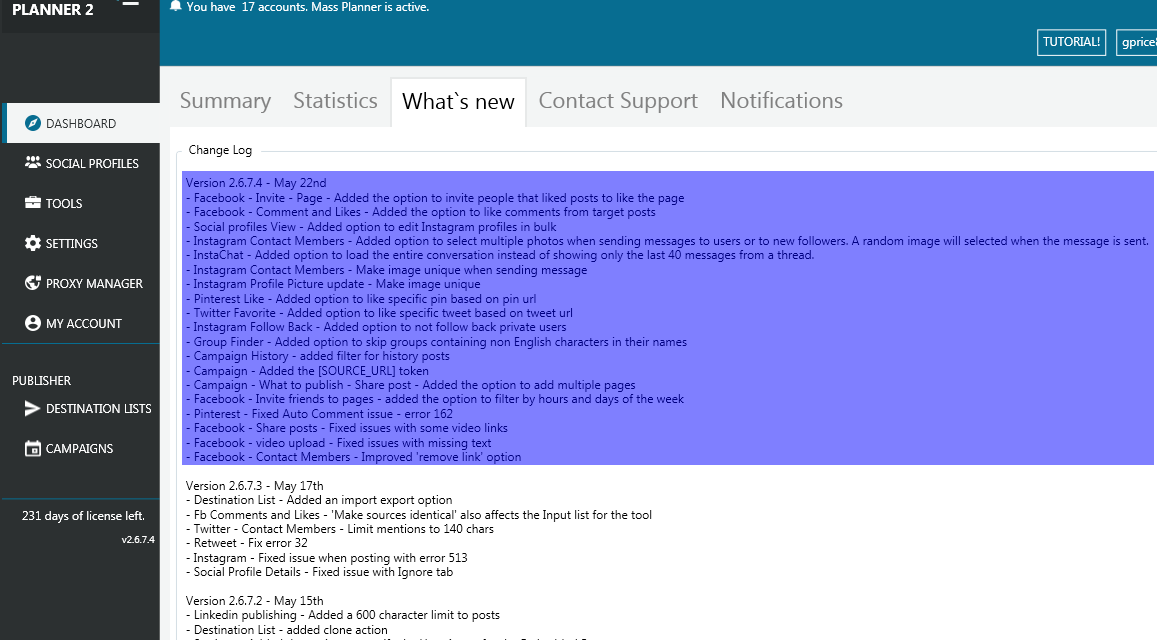Collapse the sidebar with the hamburger icon
This screenshot has width=1157, height=640.
coord(129,4)
